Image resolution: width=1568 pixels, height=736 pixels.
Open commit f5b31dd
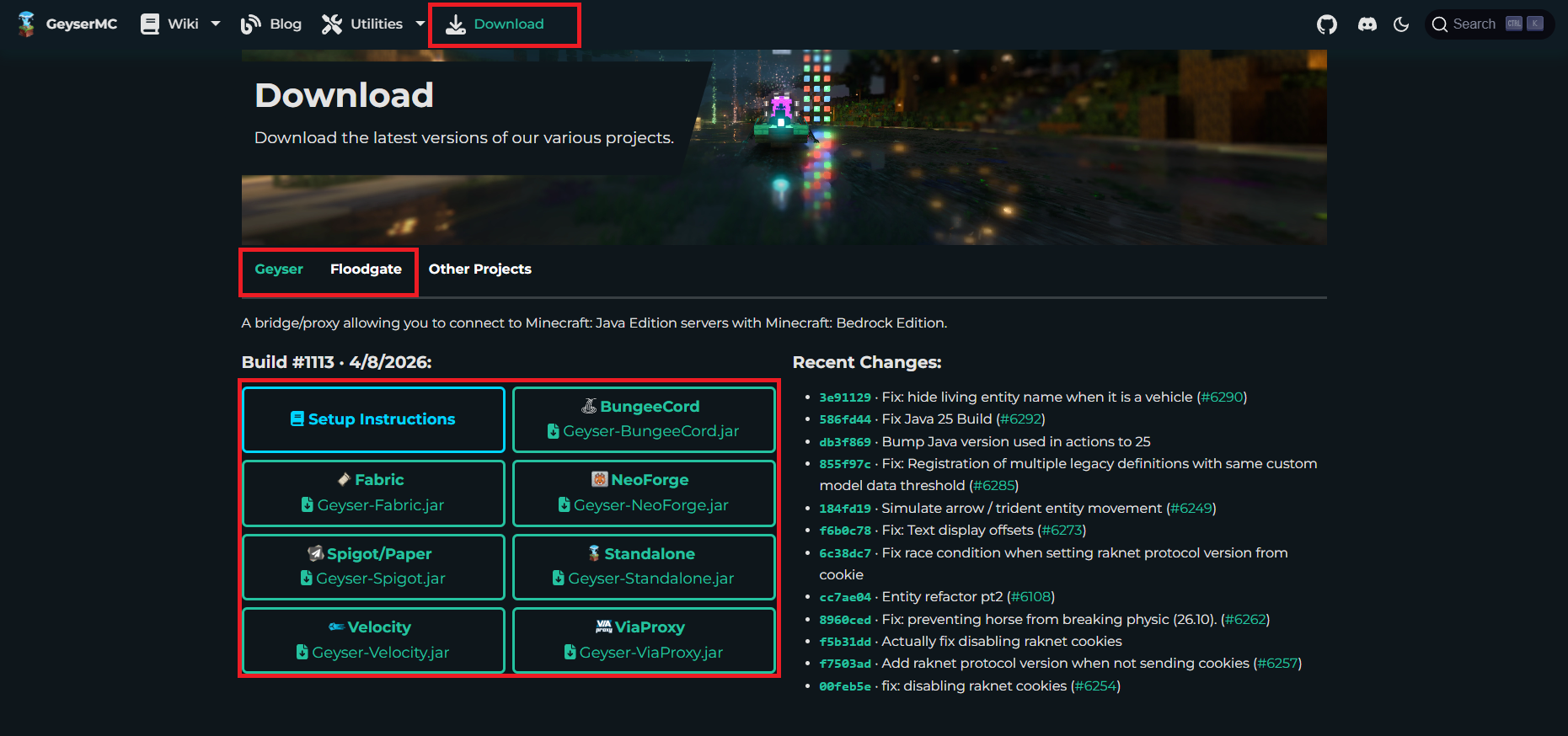[x=845, y=642]
